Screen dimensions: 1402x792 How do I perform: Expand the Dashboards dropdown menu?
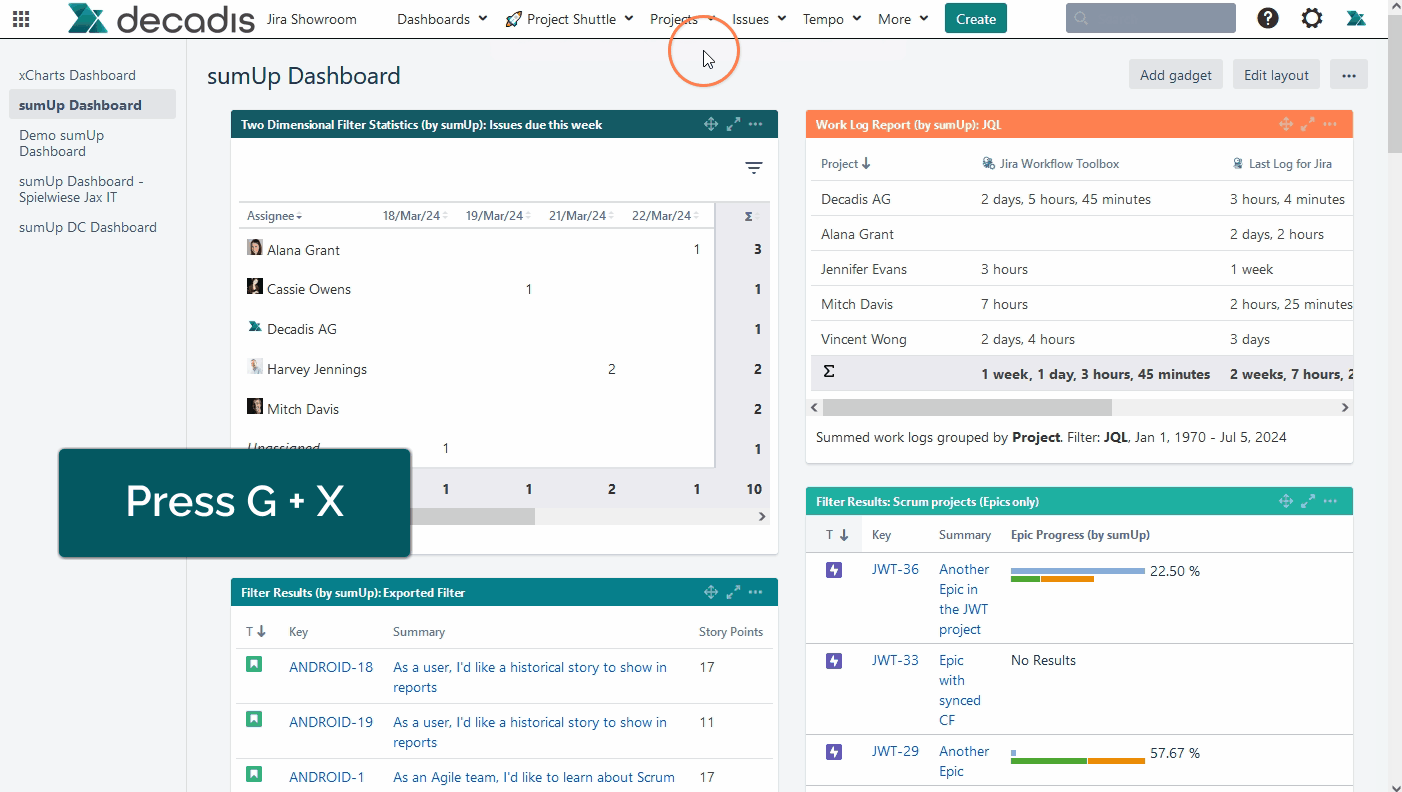point(442,19)
